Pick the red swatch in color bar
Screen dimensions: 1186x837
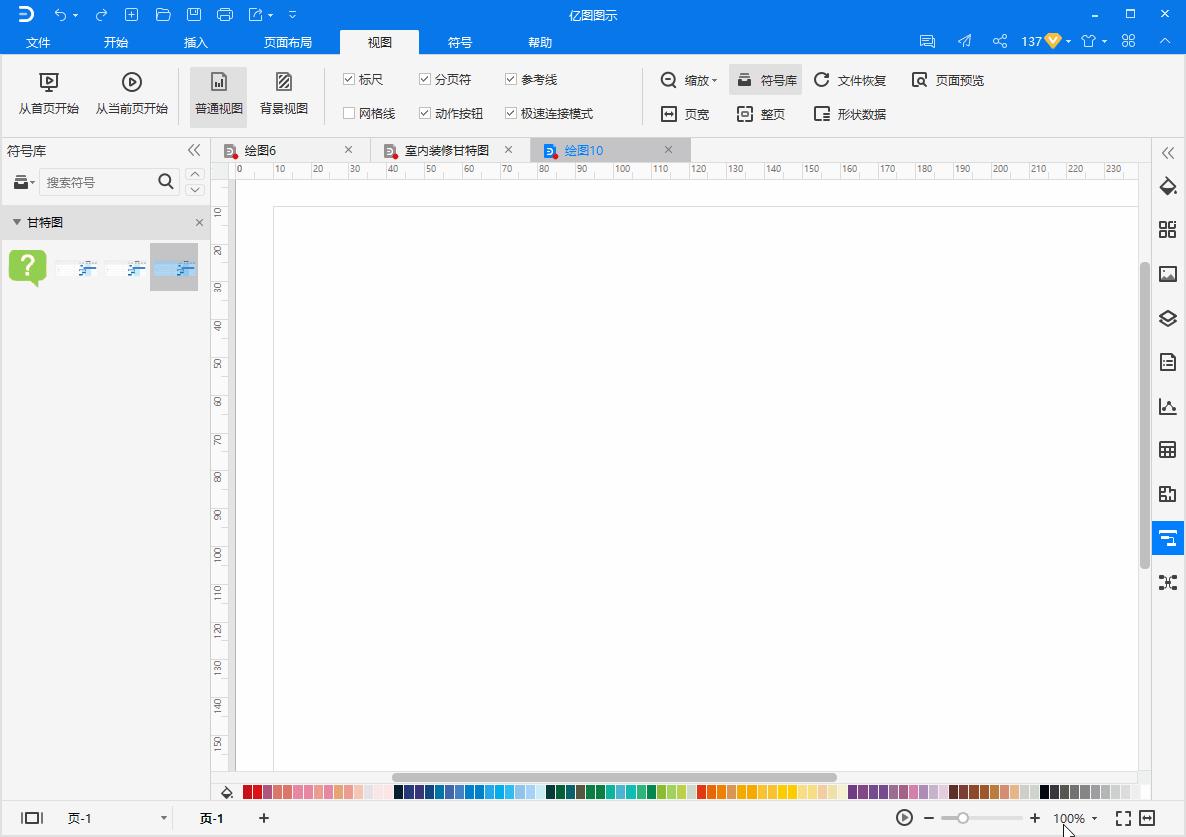click(x=247, y=792)
